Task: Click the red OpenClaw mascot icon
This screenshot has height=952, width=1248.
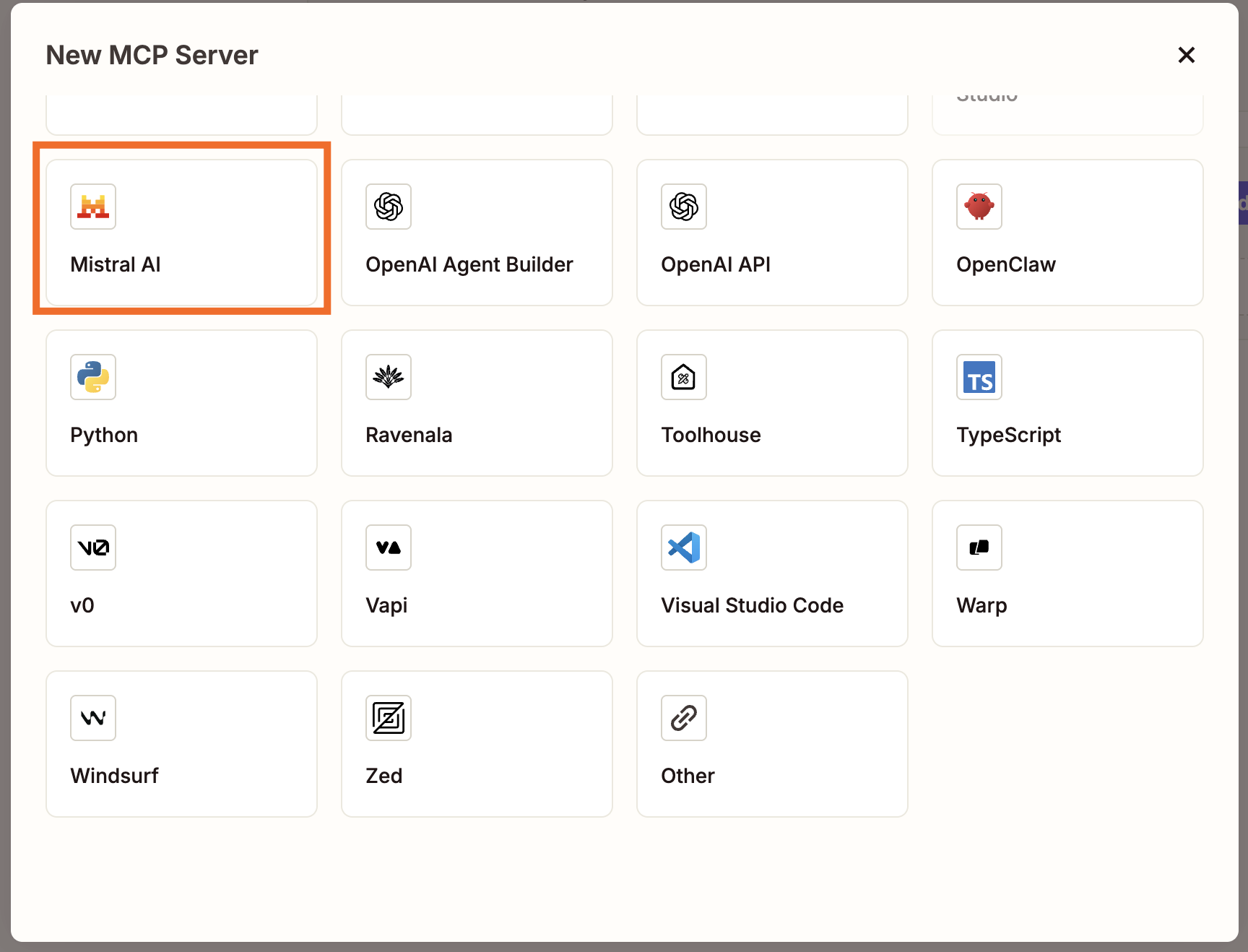Action: 979,207
